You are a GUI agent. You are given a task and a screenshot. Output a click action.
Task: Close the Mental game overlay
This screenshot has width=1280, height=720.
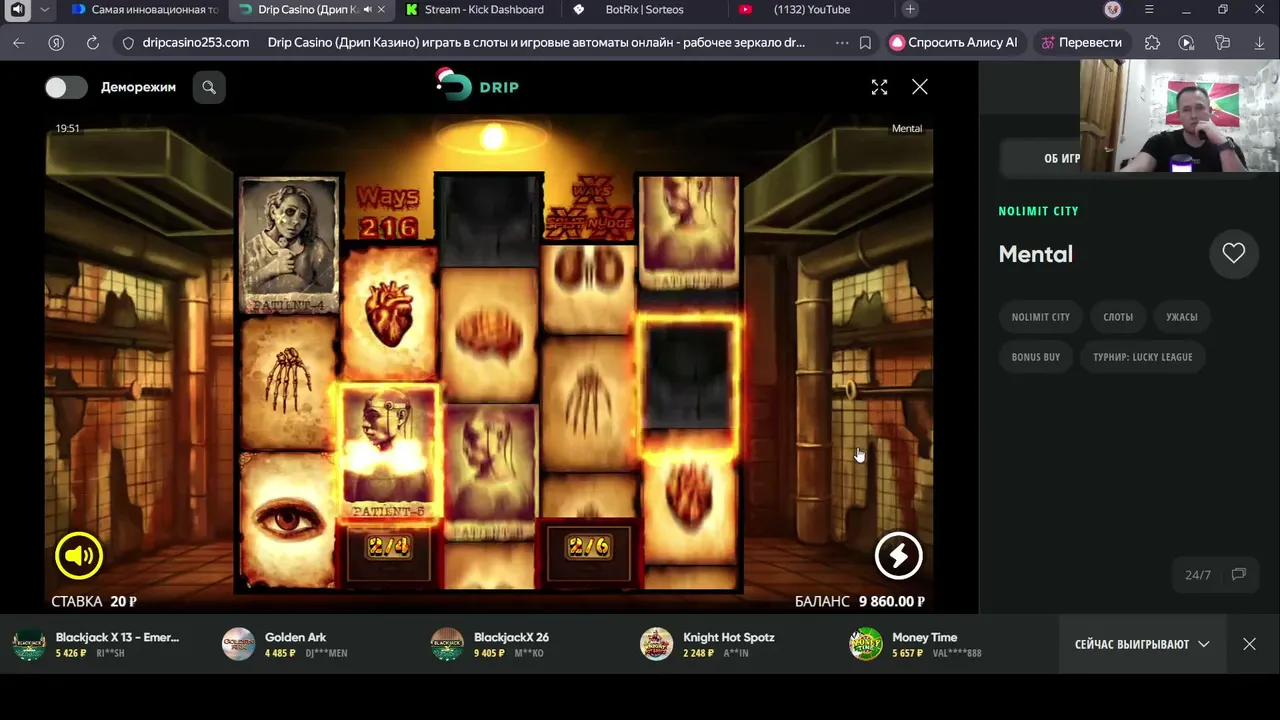[x=920, y=87]
